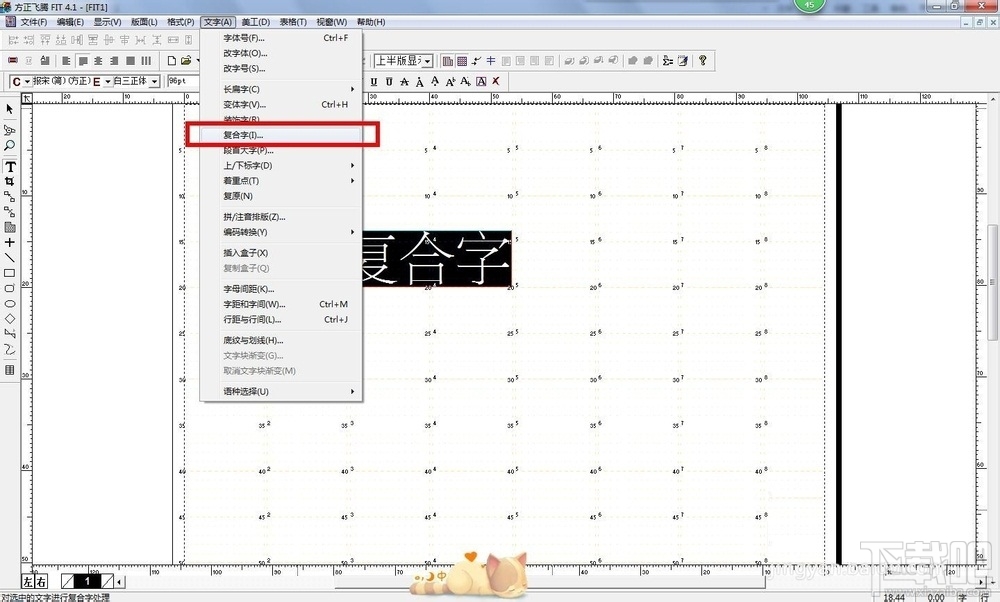Toggle the grid display icon
Image resolution: width=1000 pixels, height=602 pixels.
pos(462,61)
